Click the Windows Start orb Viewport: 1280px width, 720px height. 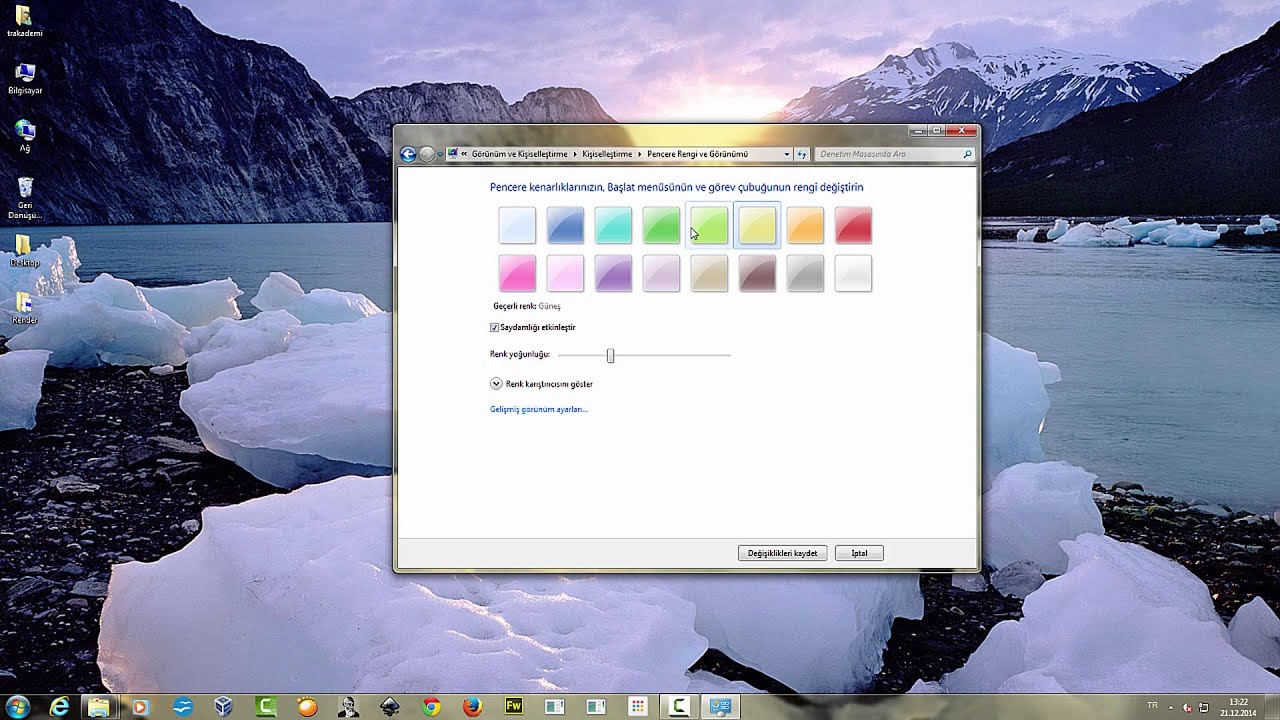(x=20, y=705)
